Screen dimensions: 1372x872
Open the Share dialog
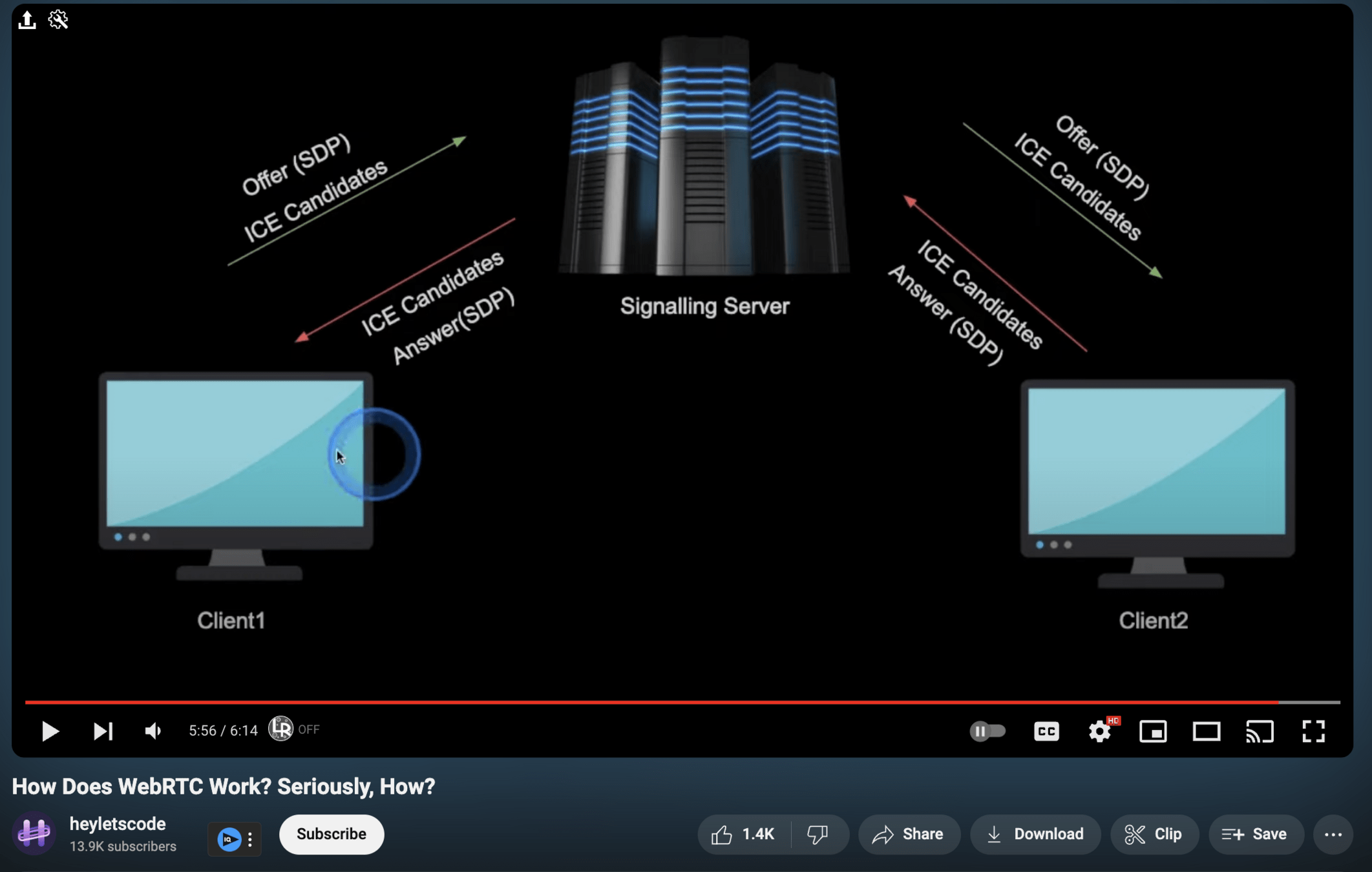908,834
